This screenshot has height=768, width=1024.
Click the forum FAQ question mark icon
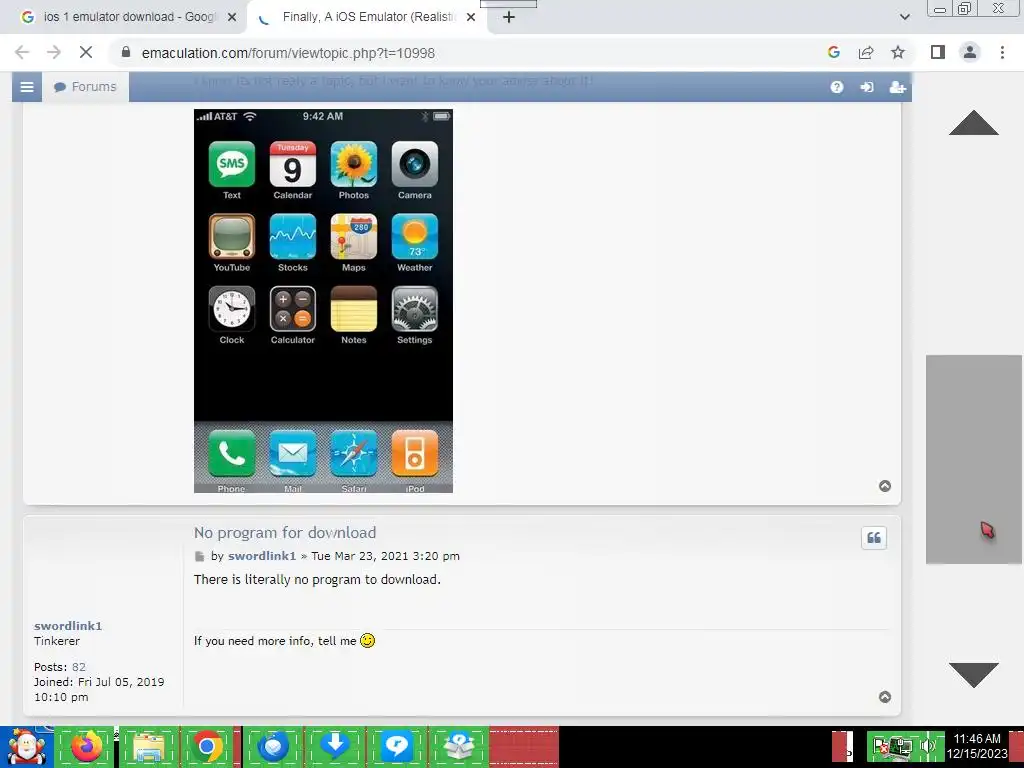pos(837,87)
